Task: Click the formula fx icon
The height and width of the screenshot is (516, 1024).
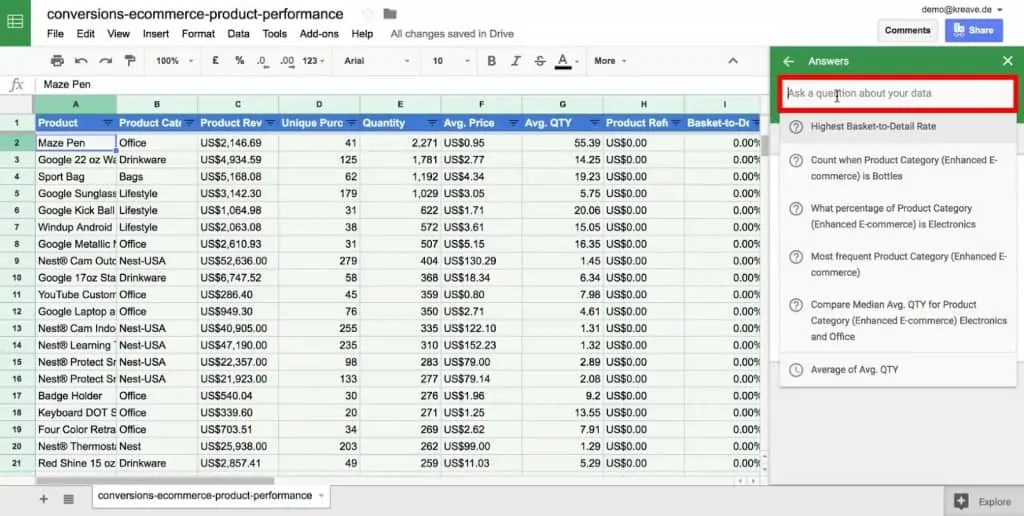Action: tap(16, 85)
